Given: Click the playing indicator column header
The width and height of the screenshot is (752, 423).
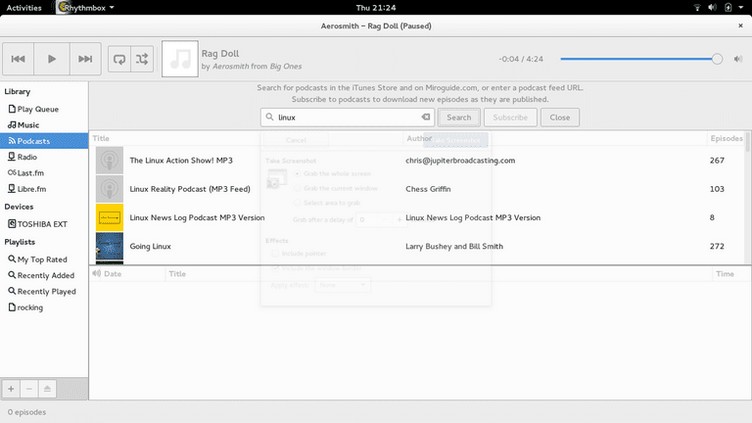Looking at the screenshot, I should click(x=96, y=274).
